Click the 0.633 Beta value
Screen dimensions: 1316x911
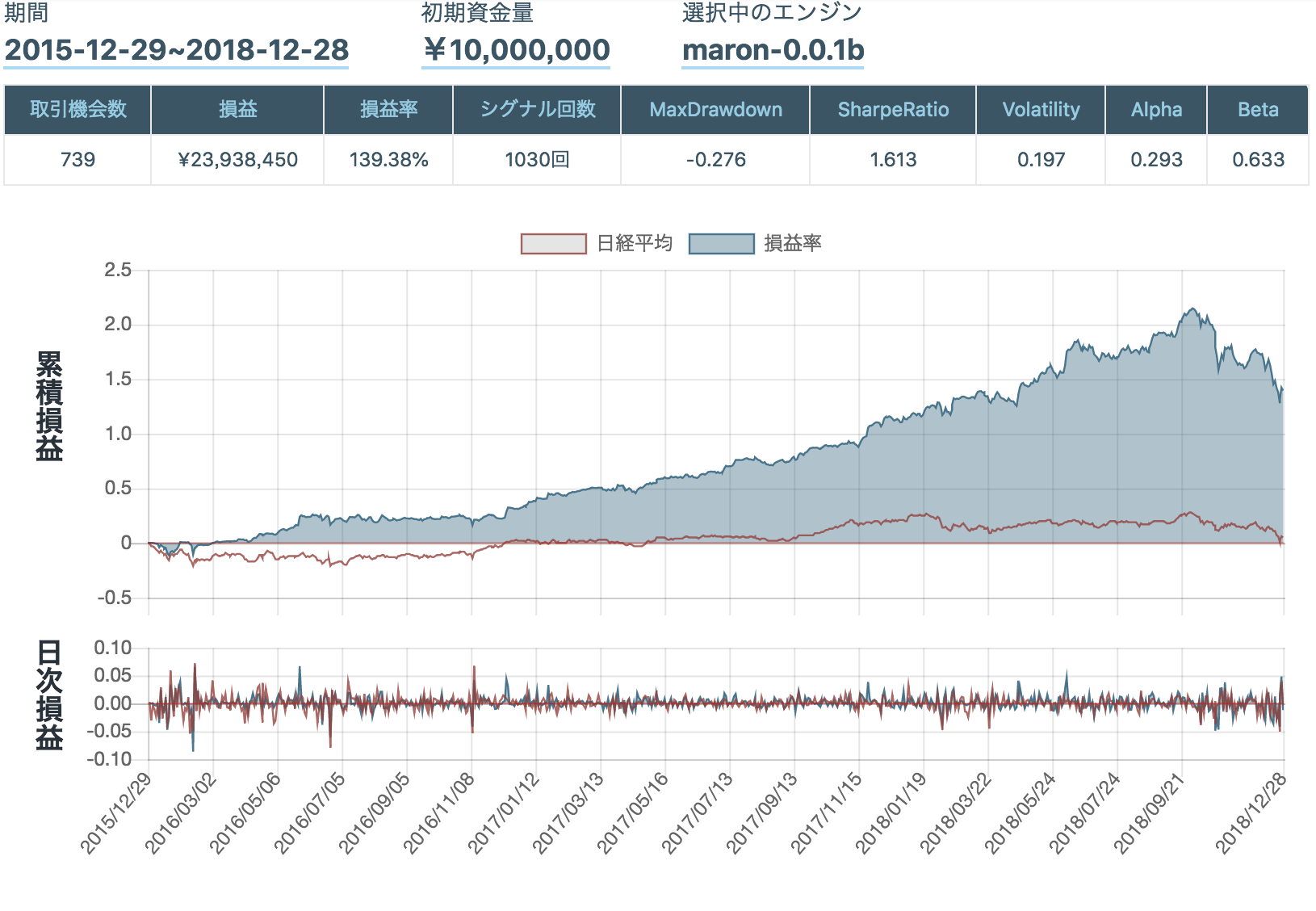click(1258, 160)
